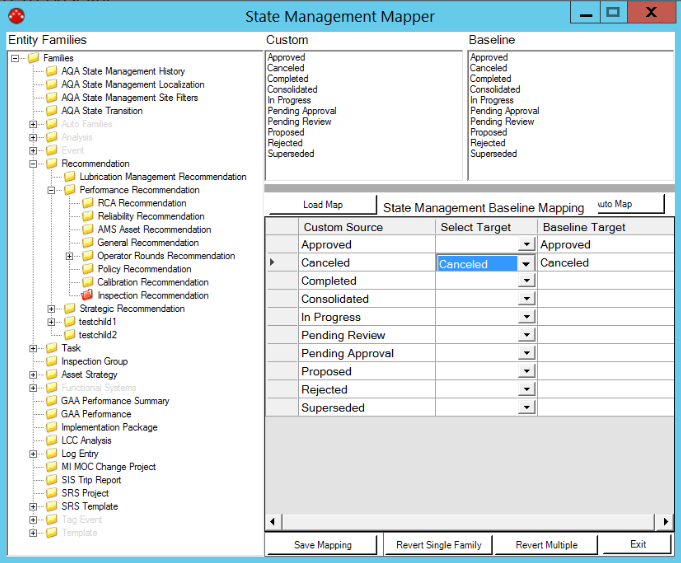The height and width of the screenshot is (563, 681).
Task: Click the Select Target column header
Action: 486,227
